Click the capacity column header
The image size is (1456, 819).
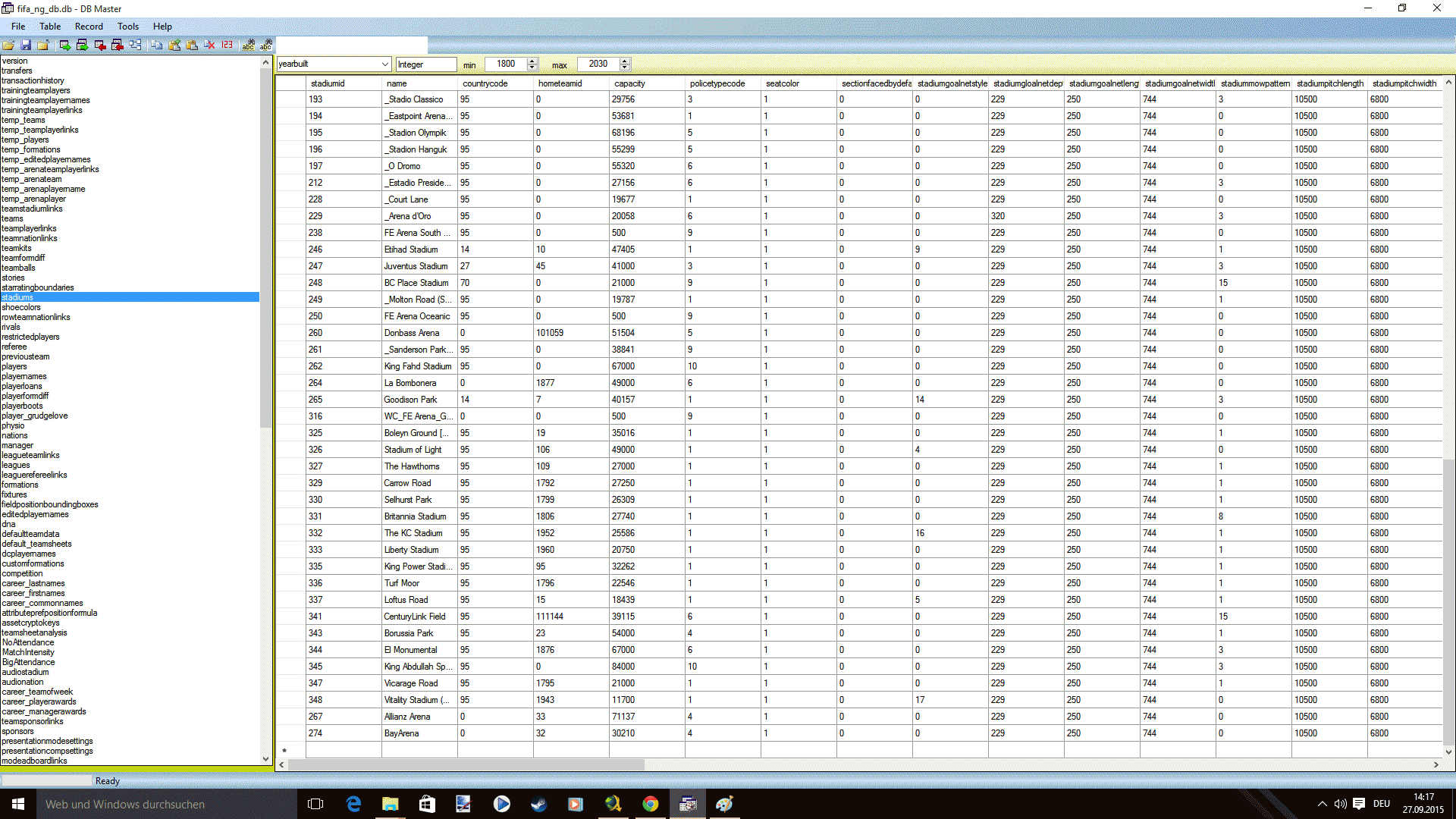[647, 83]
